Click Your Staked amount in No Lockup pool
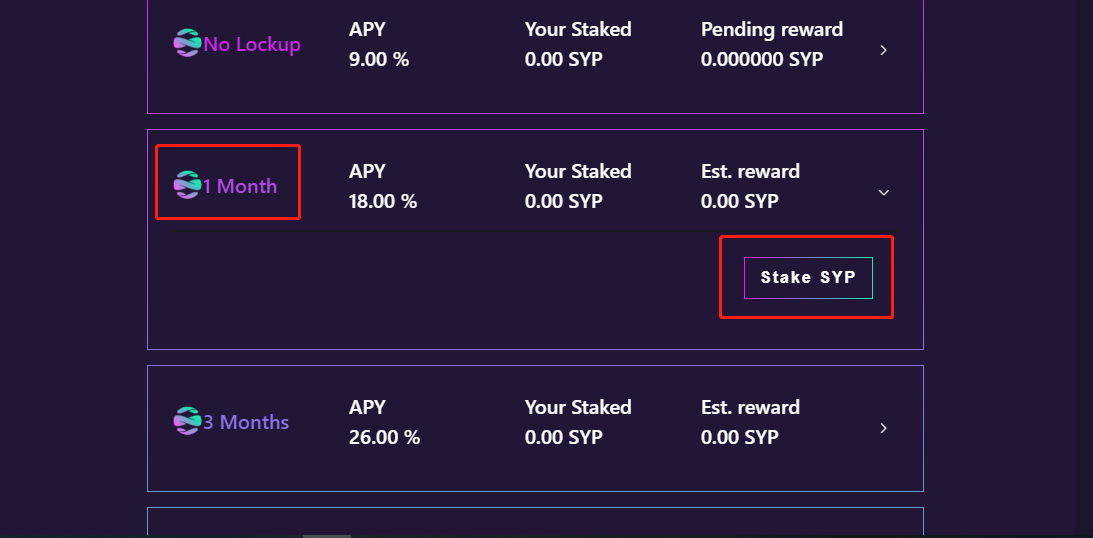Image resolution: width=1093 pixels, height=538 pixels. pos(563,59)
